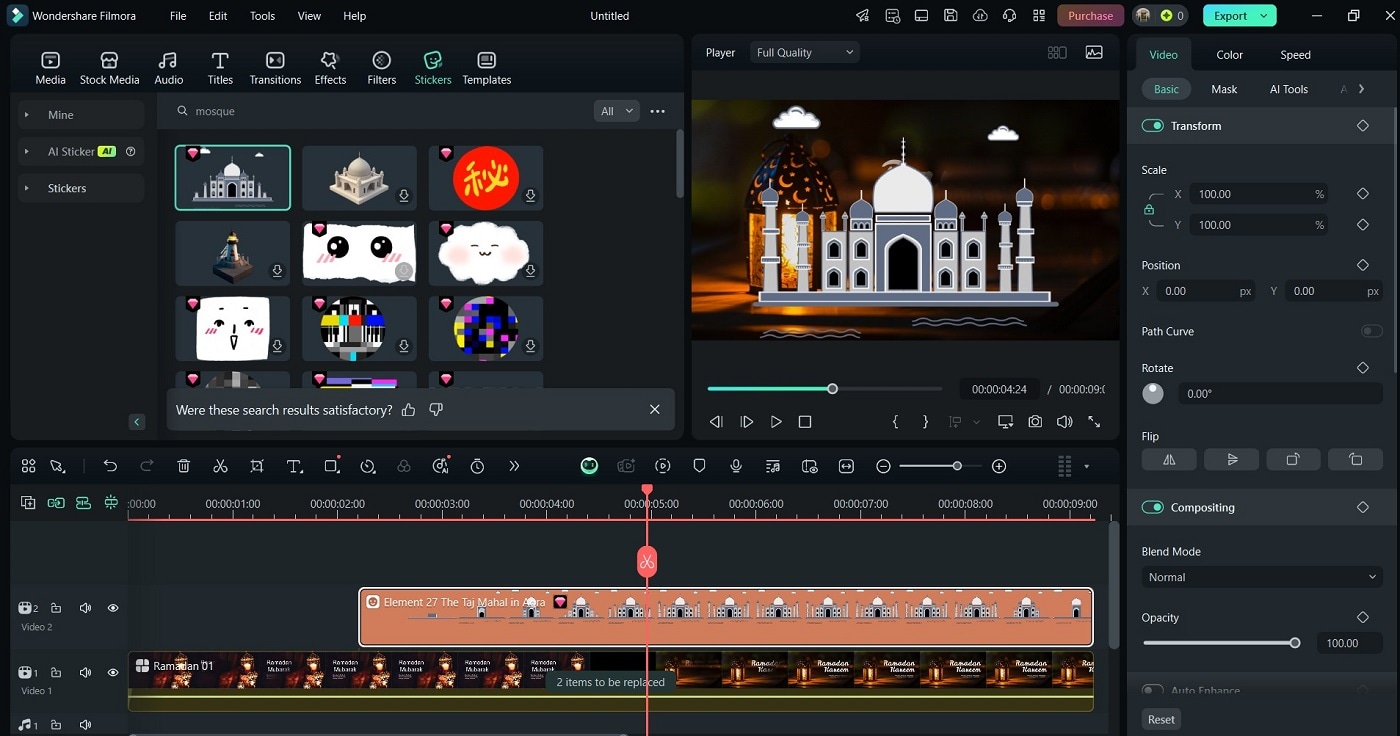Screen dimensions: 1400x736
Task: Switch to the Transitions tab
Action: [x=275, y=68]
